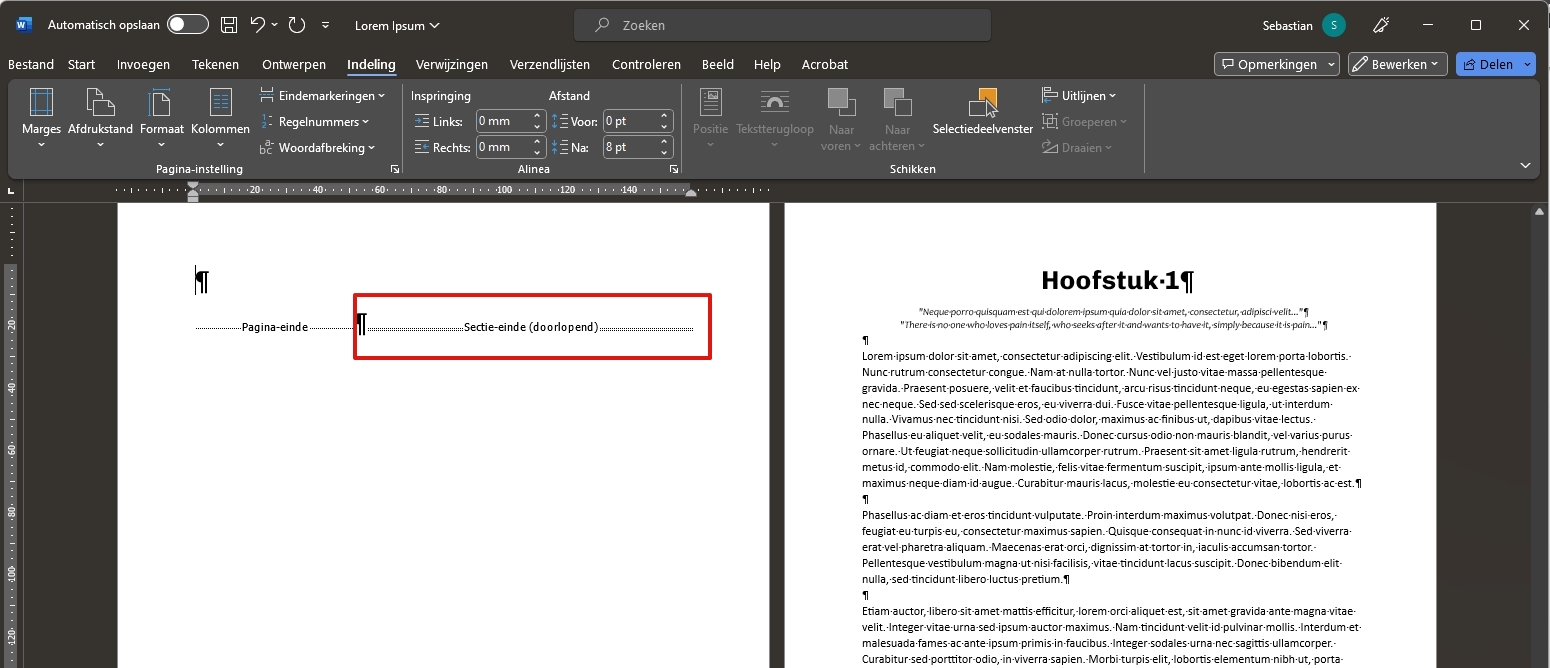Click the Sectie-einde (doorlopend) marker
The image size is (1550, 668).
531,327
